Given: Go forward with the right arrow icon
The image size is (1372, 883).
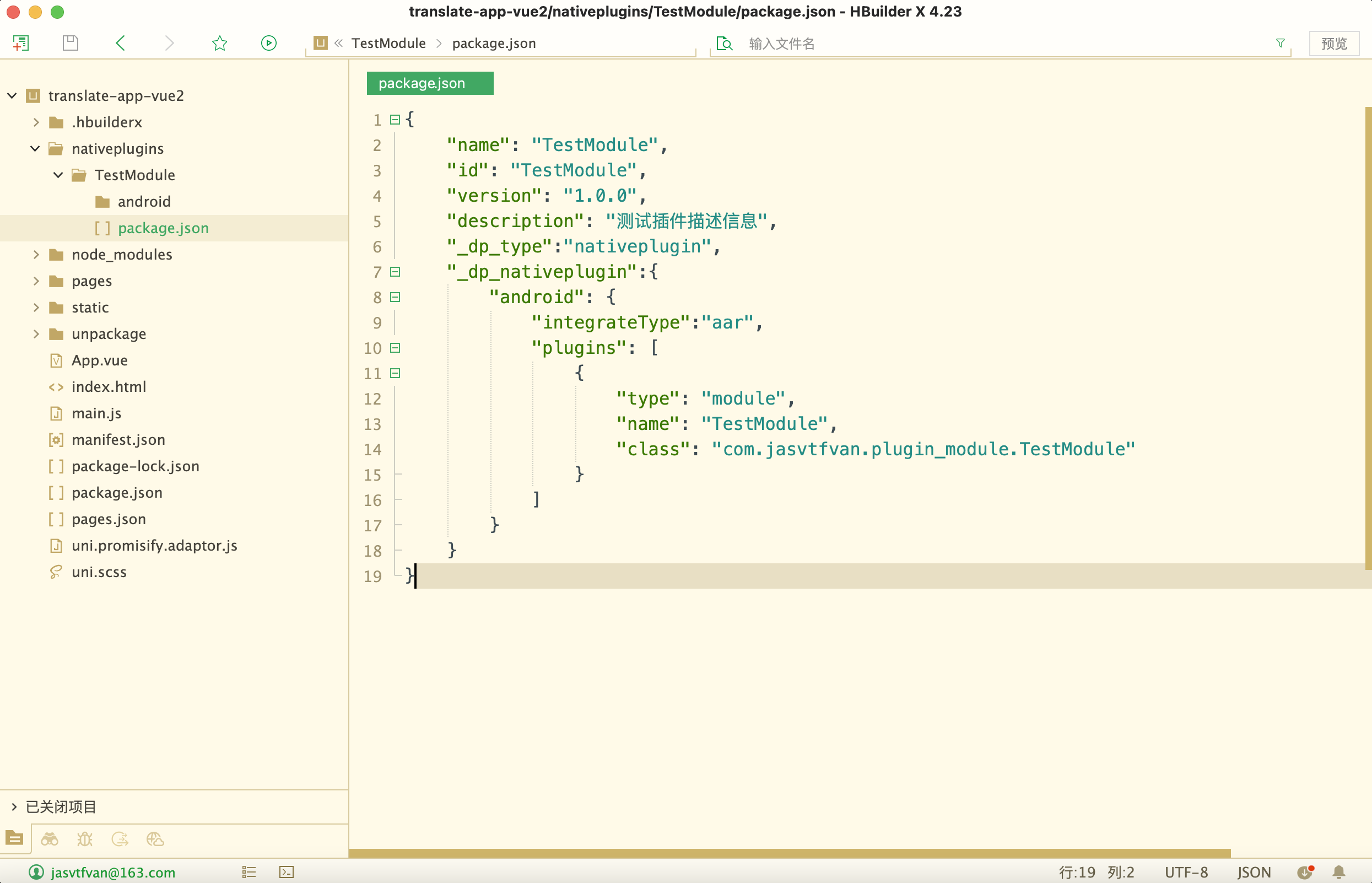Looking at the screenshot, I should (x=170, y=43).
